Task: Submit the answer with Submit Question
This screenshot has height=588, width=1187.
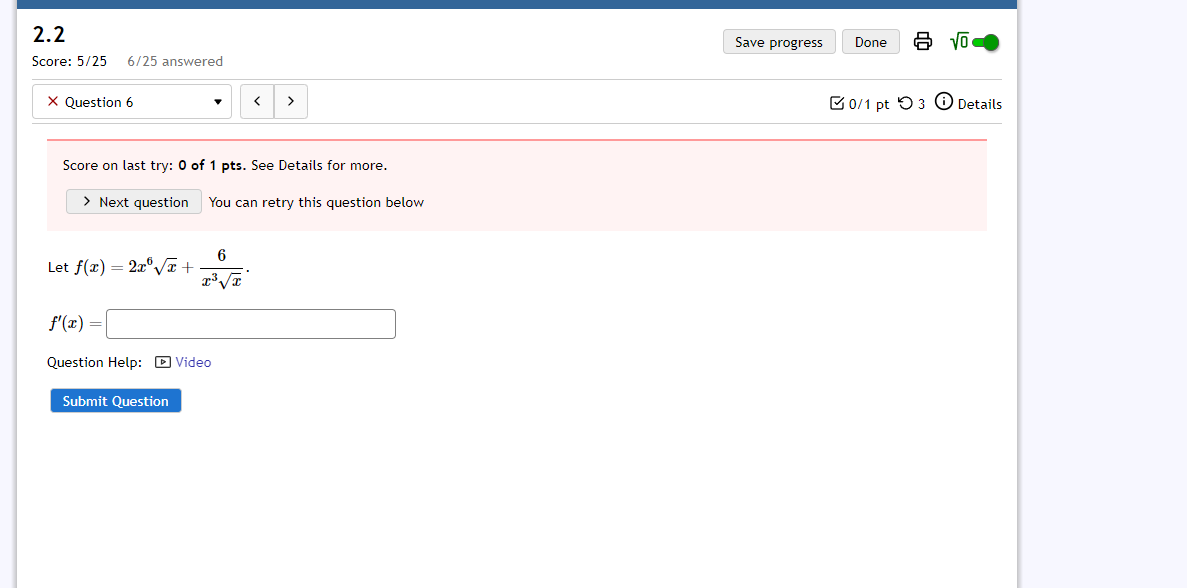Action: click(115, 400)
